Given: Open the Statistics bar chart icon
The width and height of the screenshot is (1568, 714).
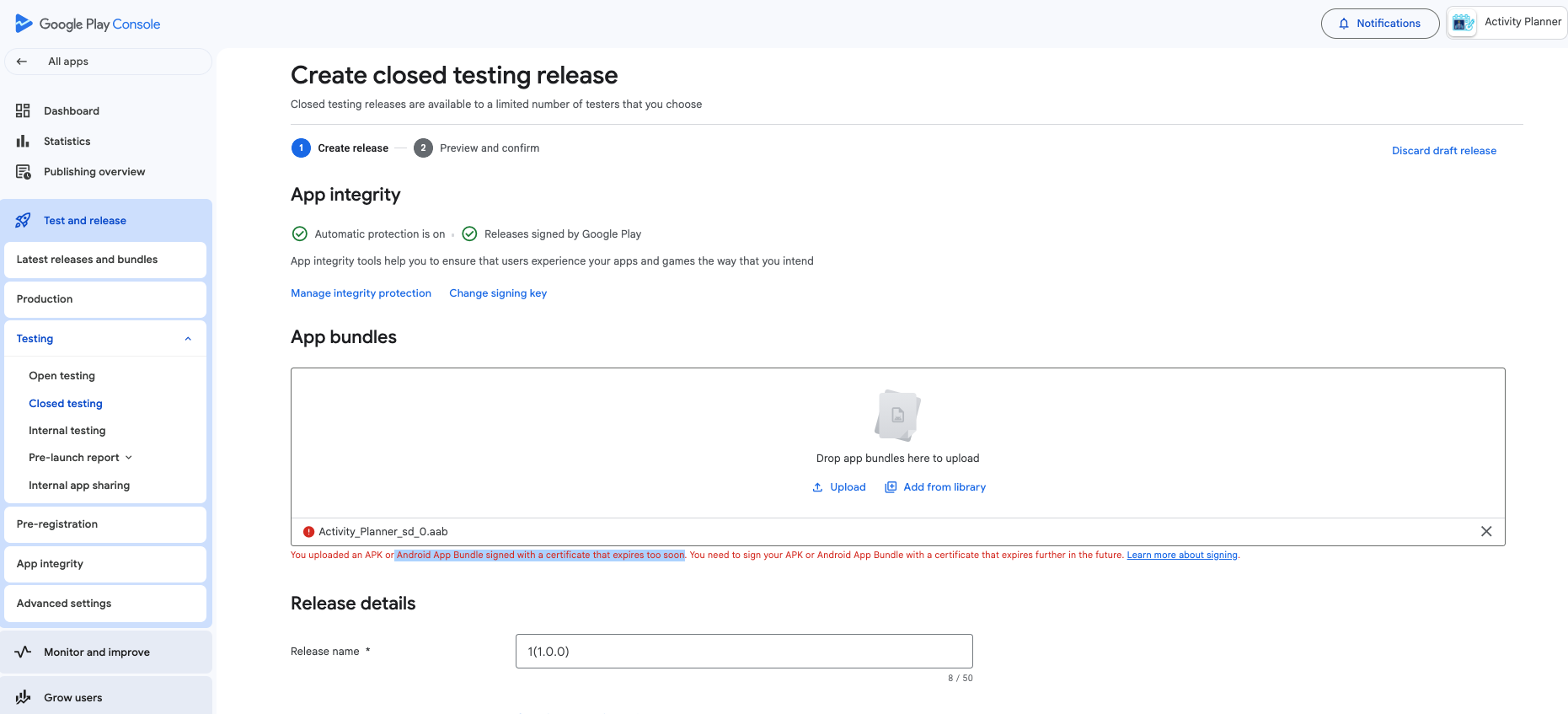Looking at the screenshot, I should (x=23, y=142).
